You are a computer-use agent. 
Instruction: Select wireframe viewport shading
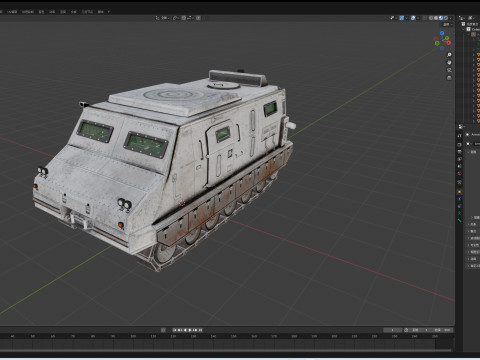click(431, 18)
